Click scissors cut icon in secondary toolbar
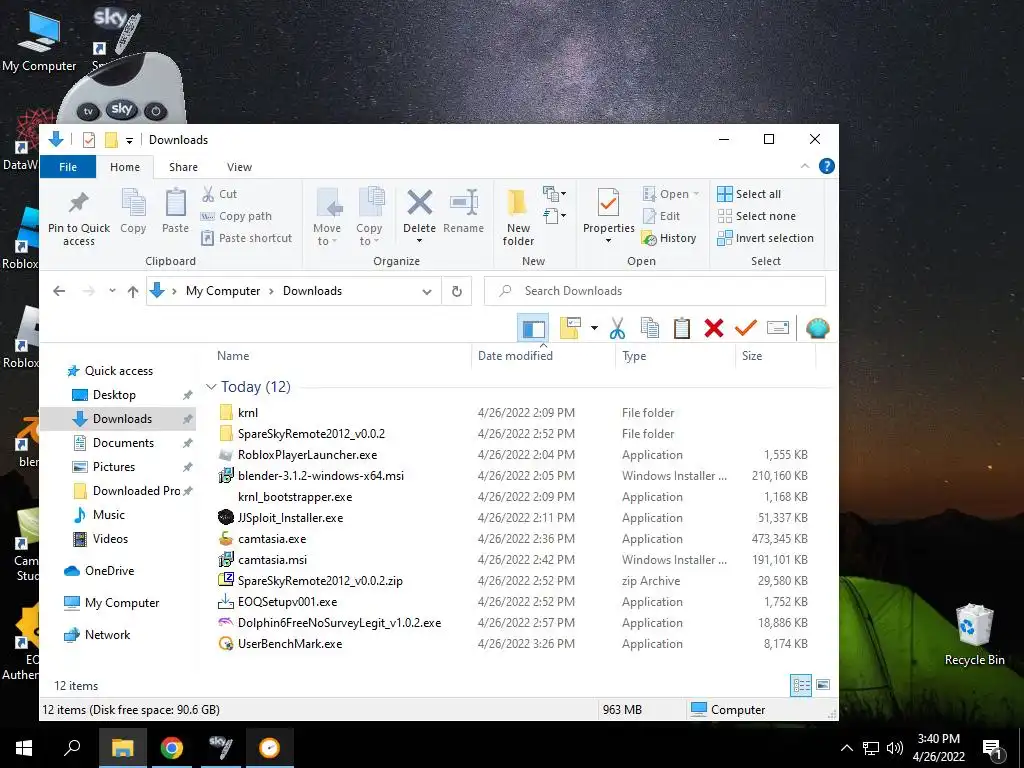The width and height of the screenshot is (1024, 768). [x=617, y=328]
